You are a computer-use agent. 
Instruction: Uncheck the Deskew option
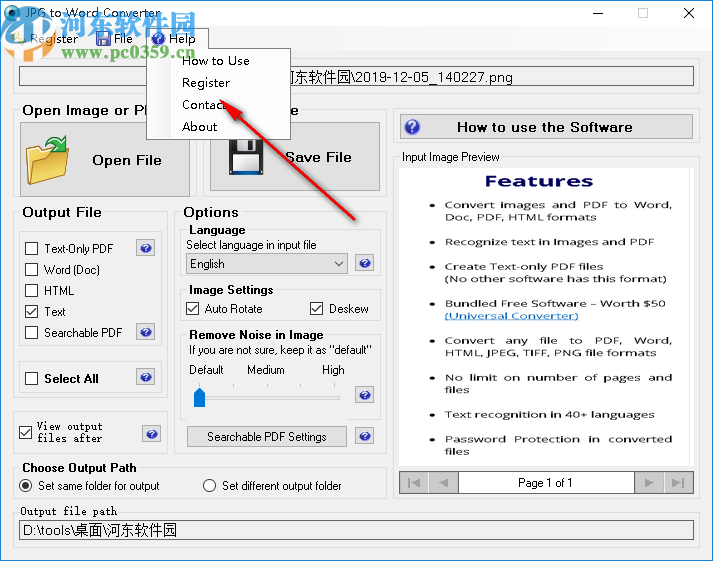click(x=316, y=309)
